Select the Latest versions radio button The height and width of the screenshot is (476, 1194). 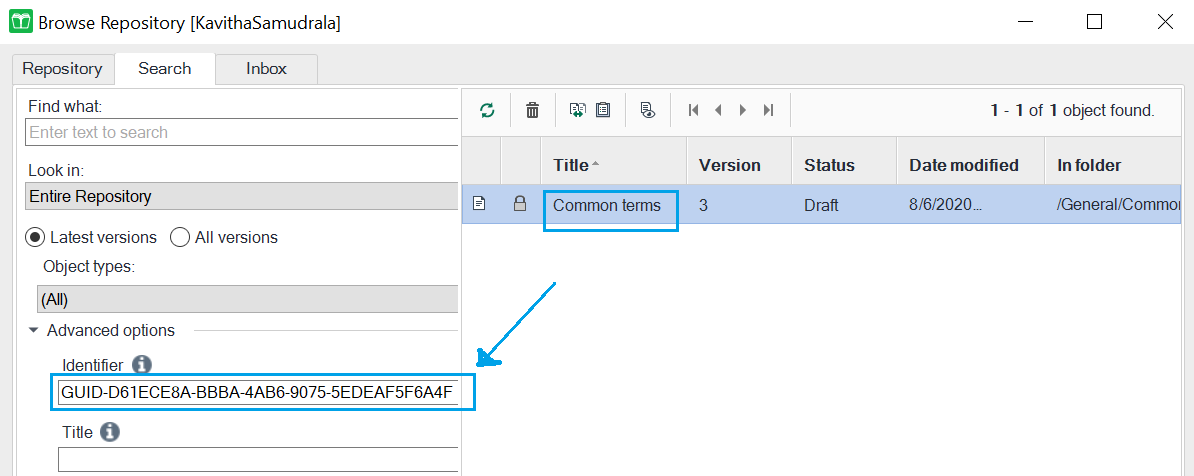pos(35,238)
